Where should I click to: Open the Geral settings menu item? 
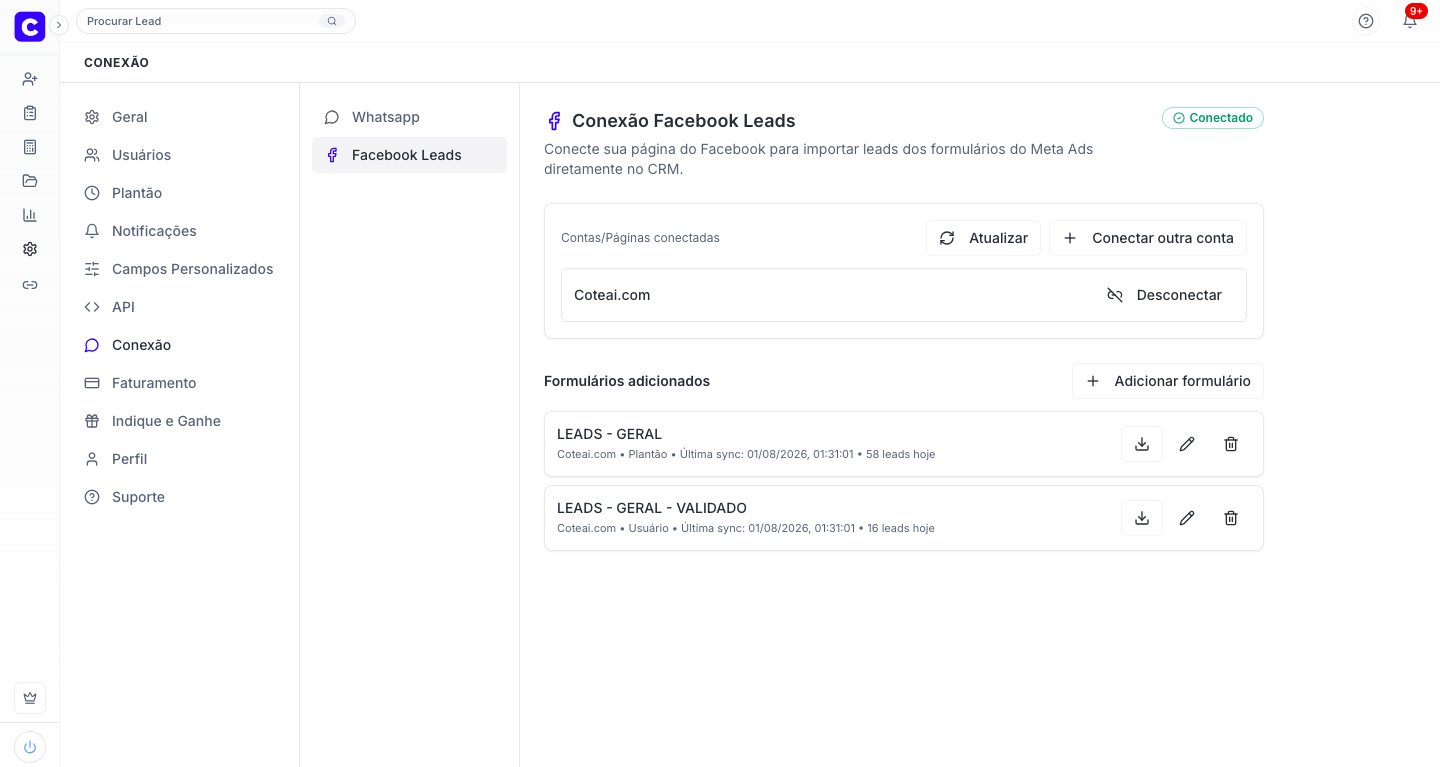pos(180,117)
